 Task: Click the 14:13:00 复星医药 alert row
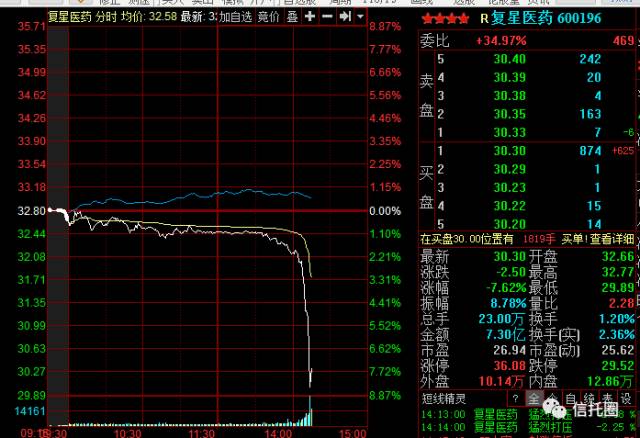tap(529, 415)
